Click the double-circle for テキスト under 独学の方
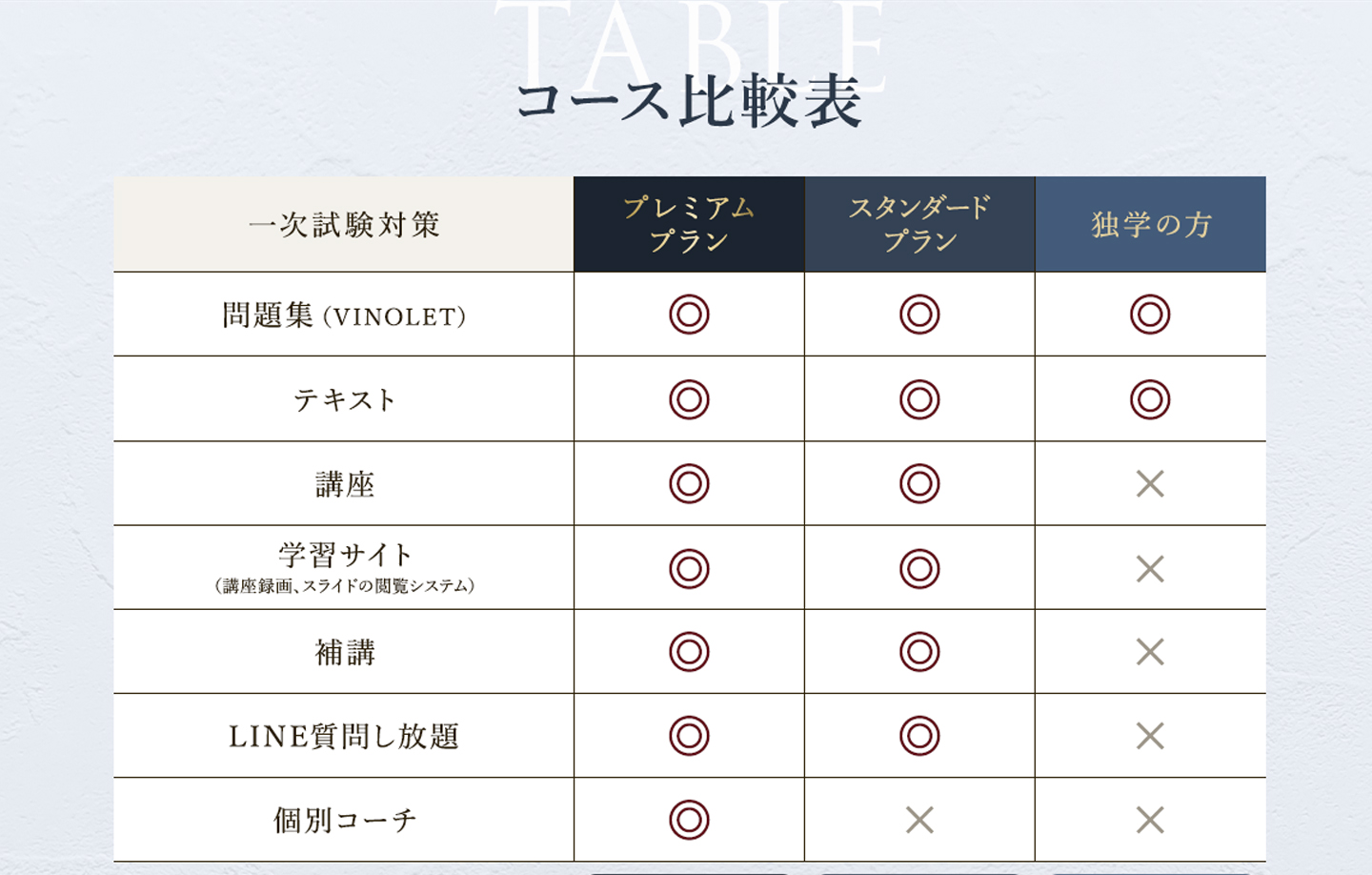Viewport: 1372px width, 875px height. coord(1150,399)
